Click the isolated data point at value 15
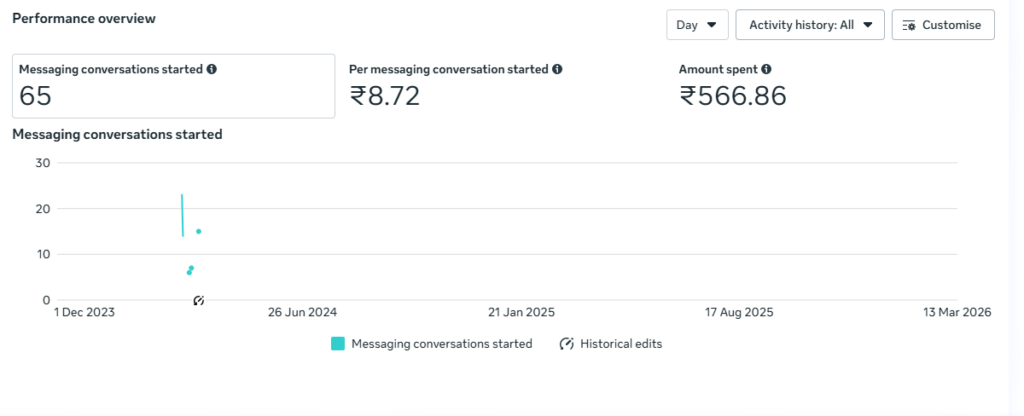This screenshot has height=416, width=1024. (x=199, y=231)
